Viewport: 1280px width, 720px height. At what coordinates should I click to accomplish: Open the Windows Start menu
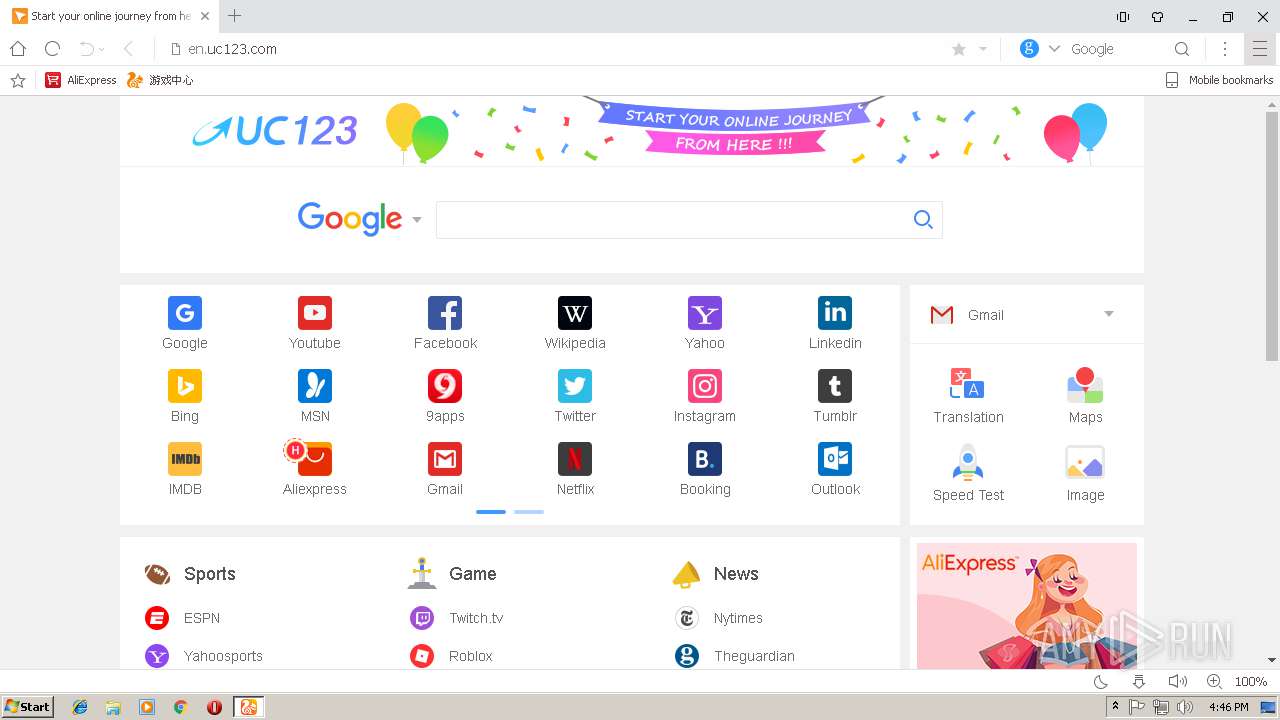click(x=27, y=707)
